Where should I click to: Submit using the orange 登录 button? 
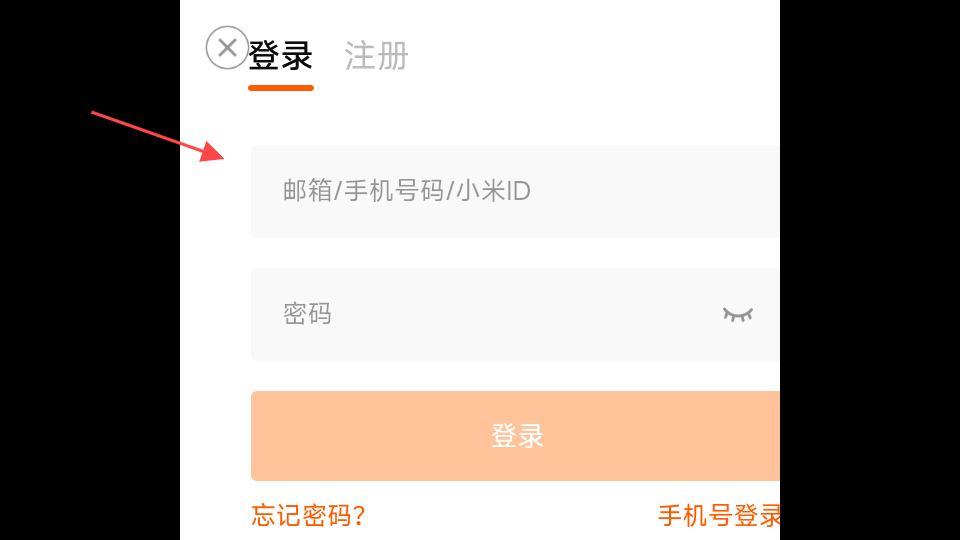click(516, 436)
